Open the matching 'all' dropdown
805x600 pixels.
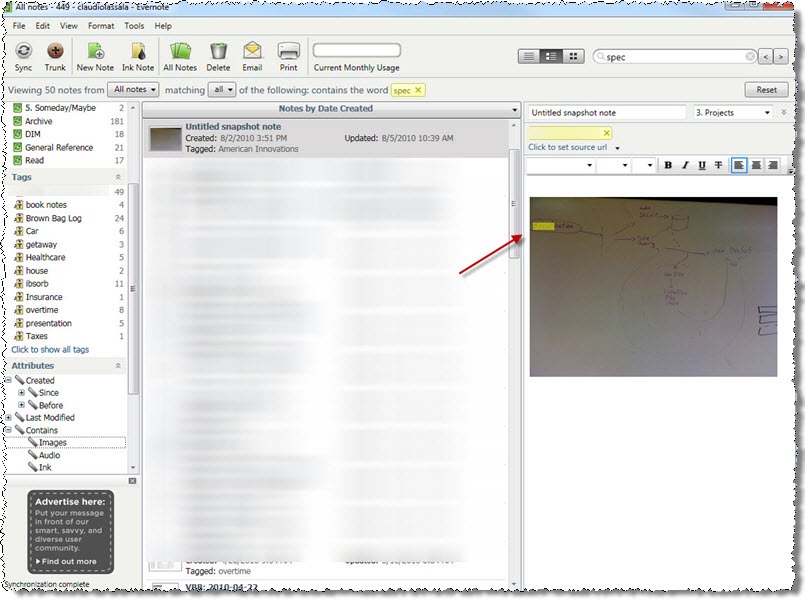tap(222, 90)
